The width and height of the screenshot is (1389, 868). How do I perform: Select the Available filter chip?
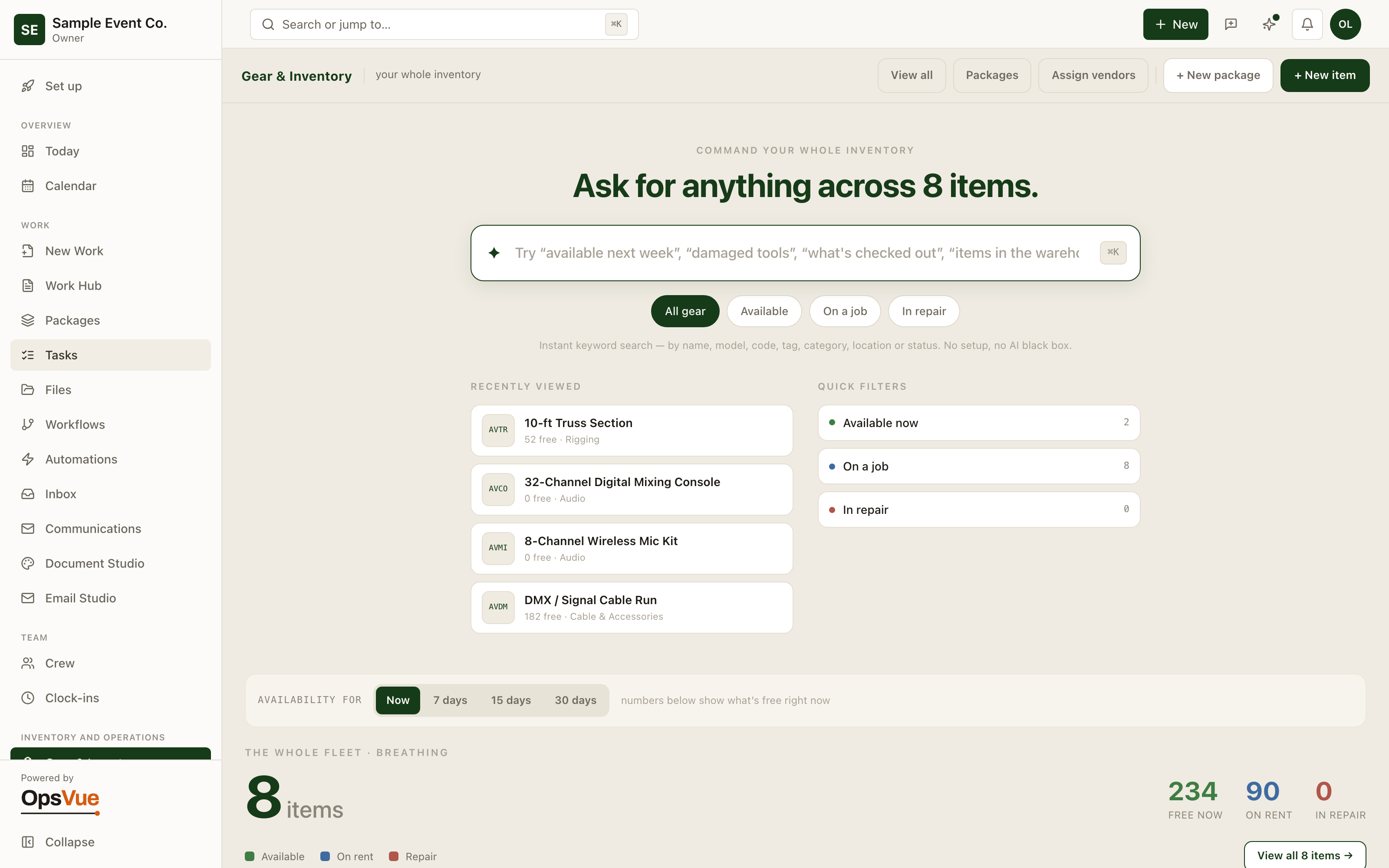tap(764, 311)
